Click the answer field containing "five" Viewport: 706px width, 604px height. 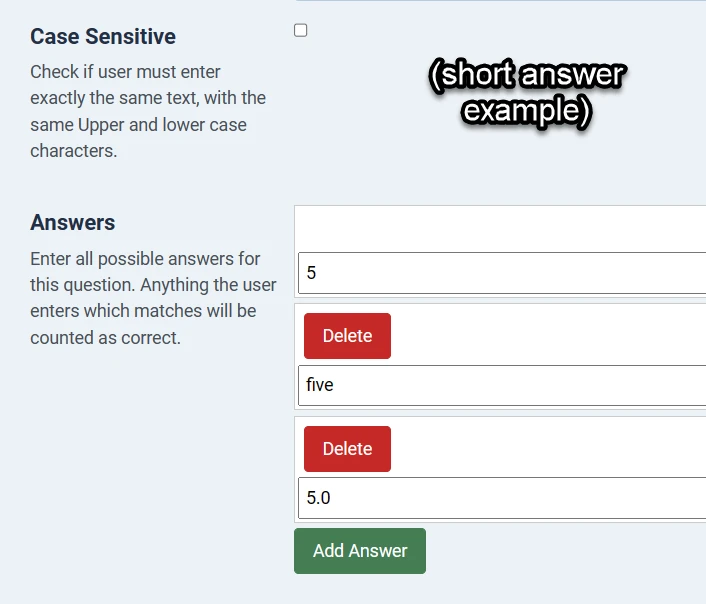click(502, 385)
